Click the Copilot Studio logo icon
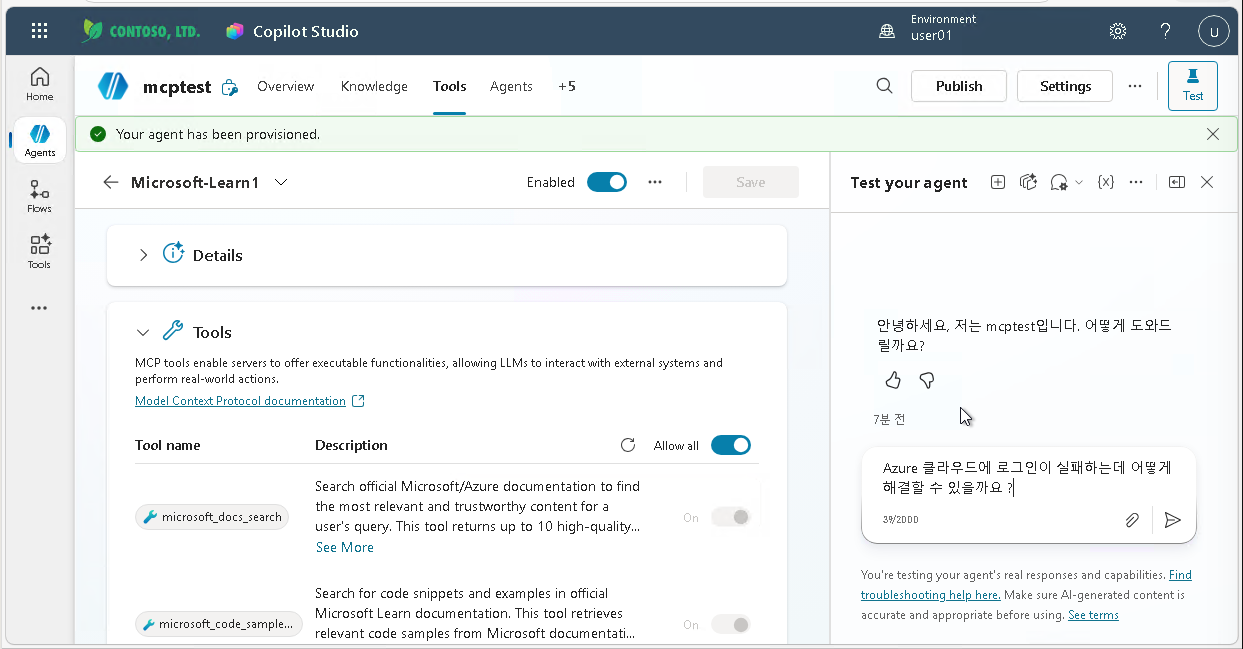The height and width of the screenshot is (649, 1243). (235, 31)
